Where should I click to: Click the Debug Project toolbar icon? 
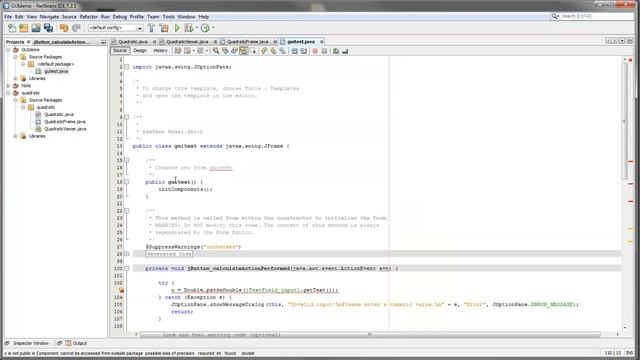click(x=189, y=28)
